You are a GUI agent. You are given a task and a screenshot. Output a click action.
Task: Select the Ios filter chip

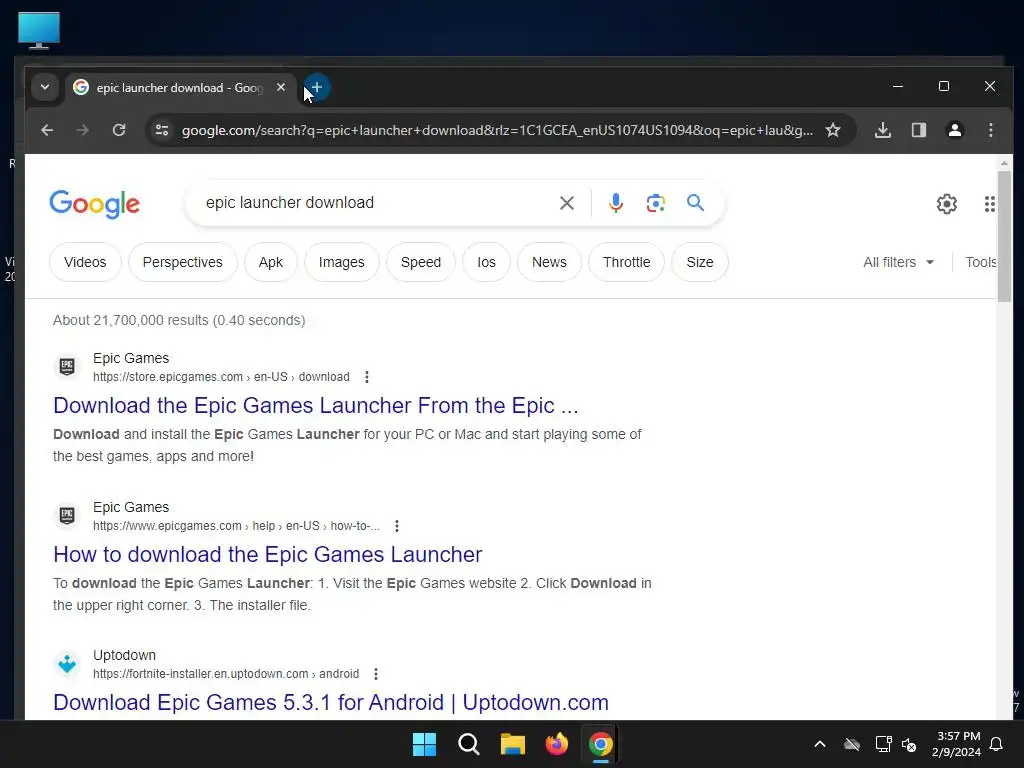pyautogui.click(x=487, y=262)
